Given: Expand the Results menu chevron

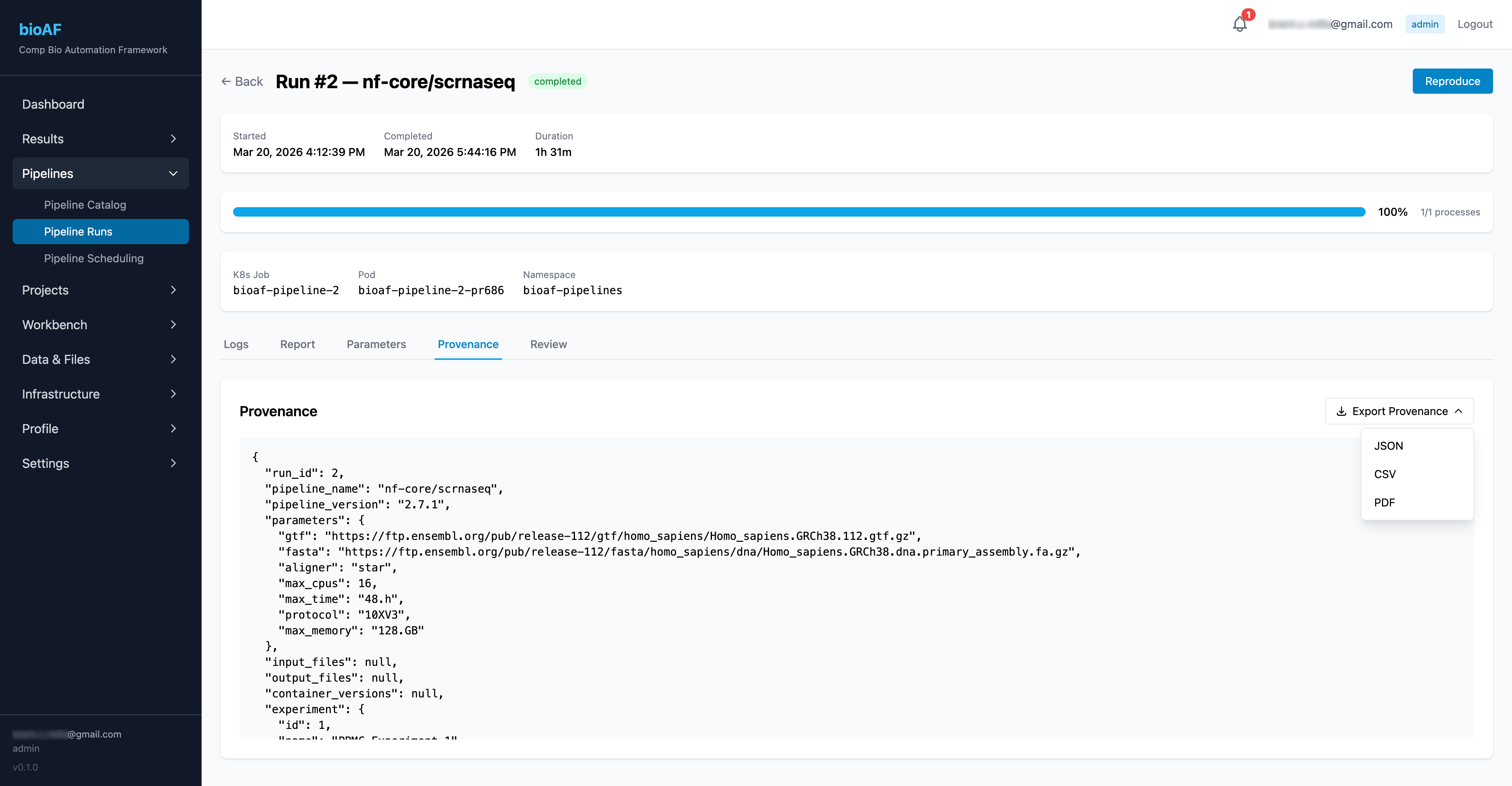Looking at the screenshot, I should 173,139.
